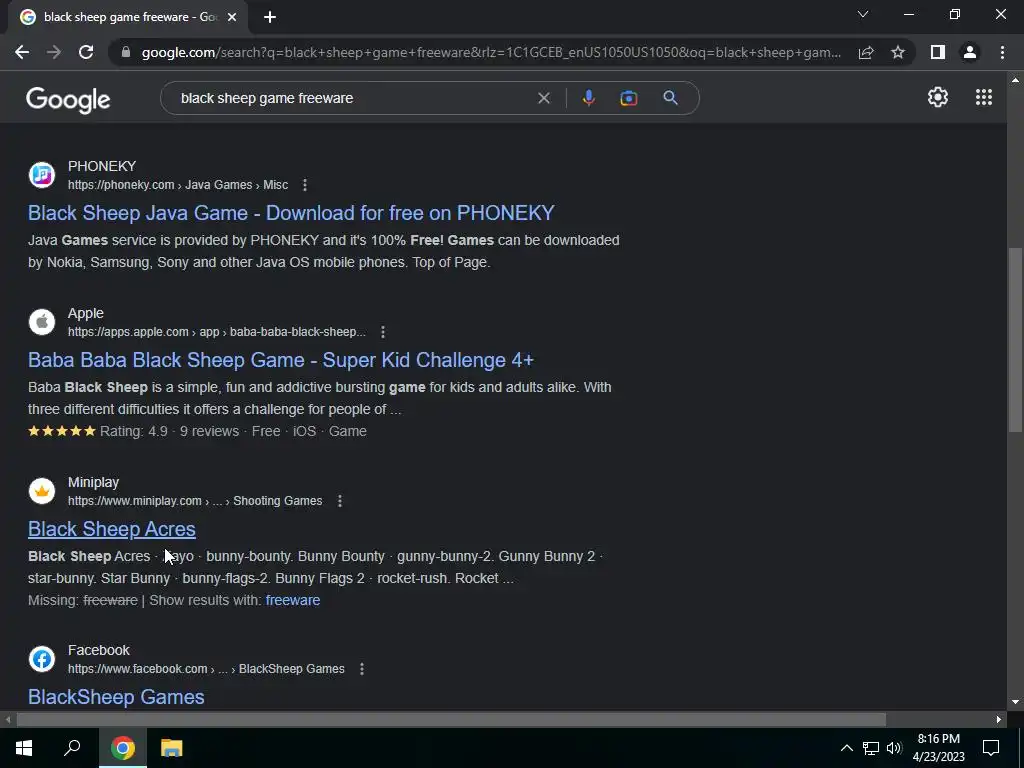
Task: Click the scroll down arrow
Action: pyautogui.click(x=1015, y=703)
